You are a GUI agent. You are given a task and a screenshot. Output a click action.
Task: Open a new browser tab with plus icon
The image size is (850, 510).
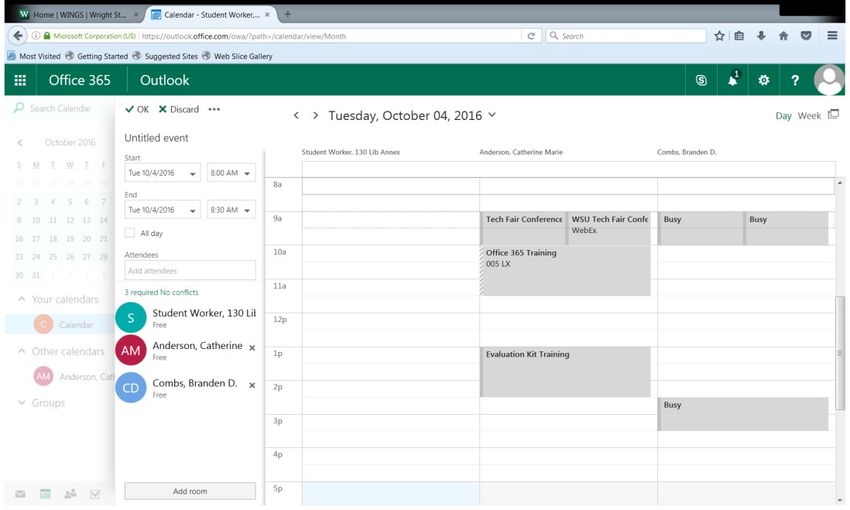point(288,14)
